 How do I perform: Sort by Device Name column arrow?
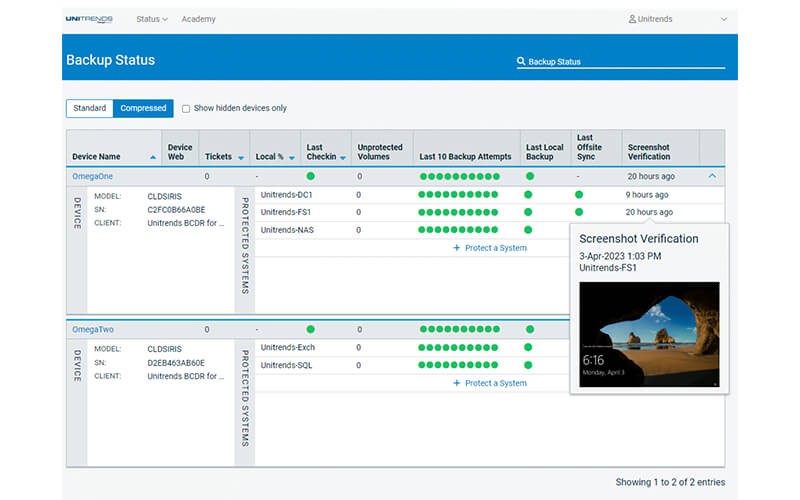[153, 158]
